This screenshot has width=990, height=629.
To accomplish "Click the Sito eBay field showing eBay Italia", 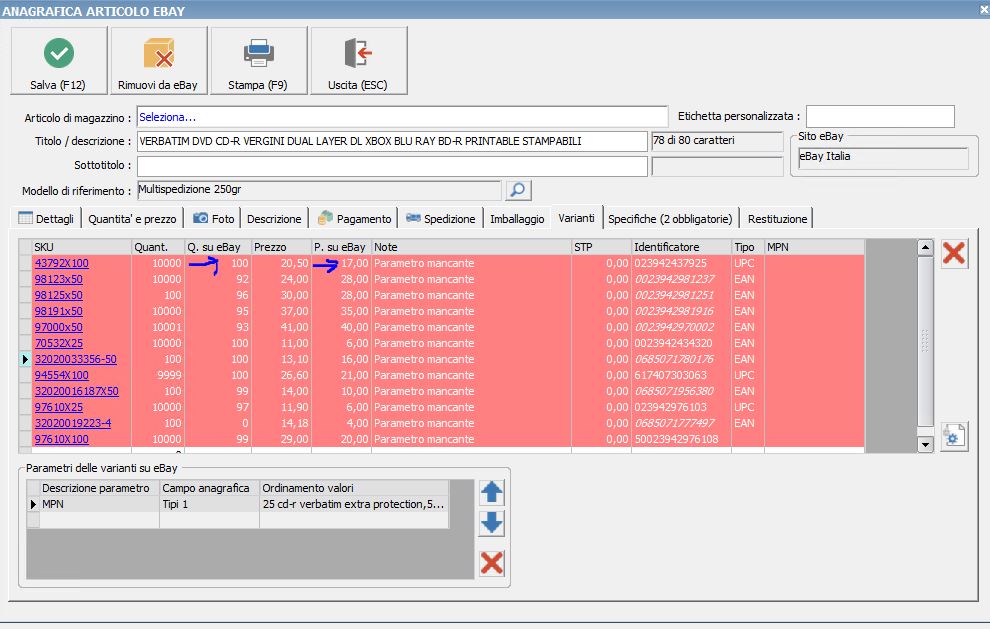I will click(883, 157).
